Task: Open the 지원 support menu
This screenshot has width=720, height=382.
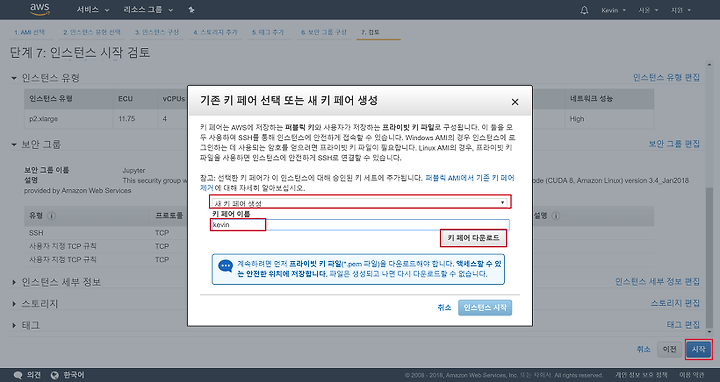Action: 681,10
